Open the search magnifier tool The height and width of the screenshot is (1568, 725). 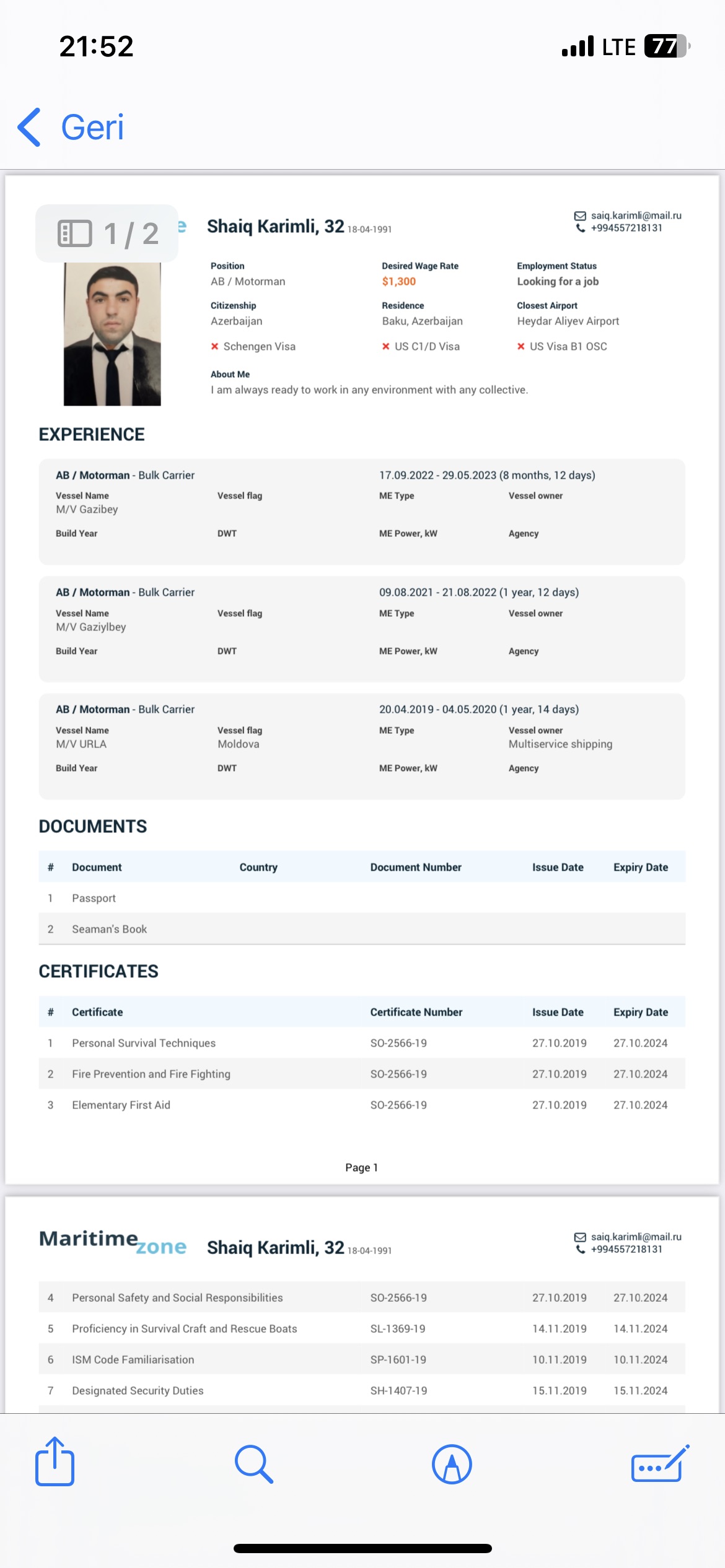point(253,1464)
